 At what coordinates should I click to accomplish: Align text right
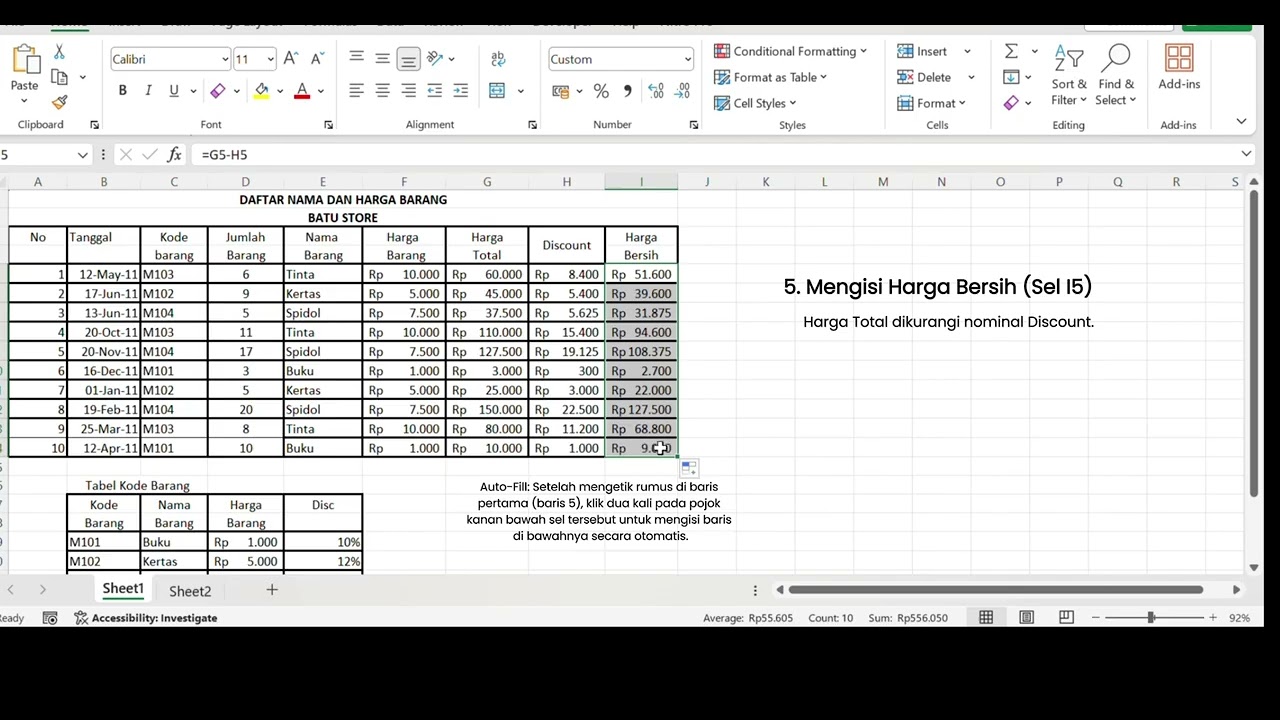tap(408, 91)
